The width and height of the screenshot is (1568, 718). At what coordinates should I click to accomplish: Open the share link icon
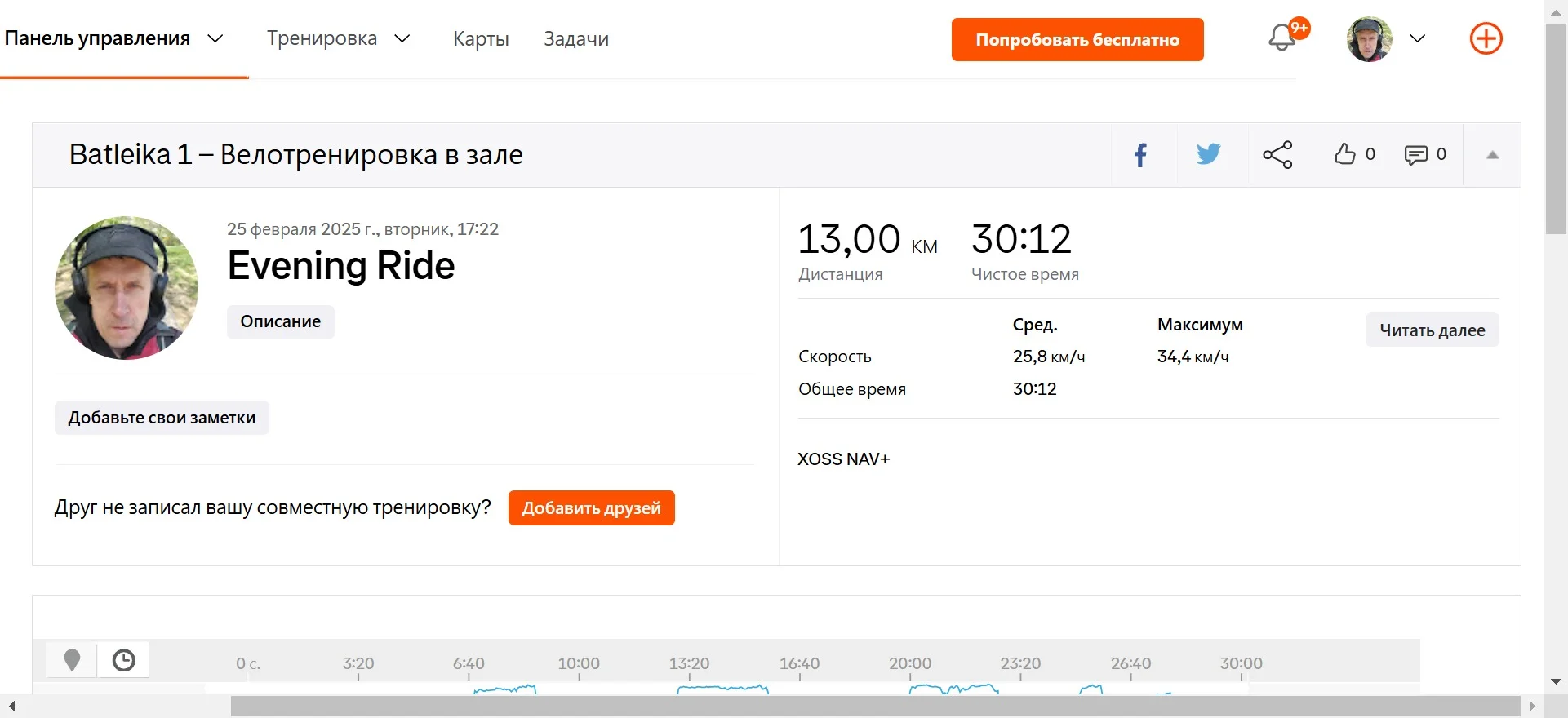tap(1277, 155)
